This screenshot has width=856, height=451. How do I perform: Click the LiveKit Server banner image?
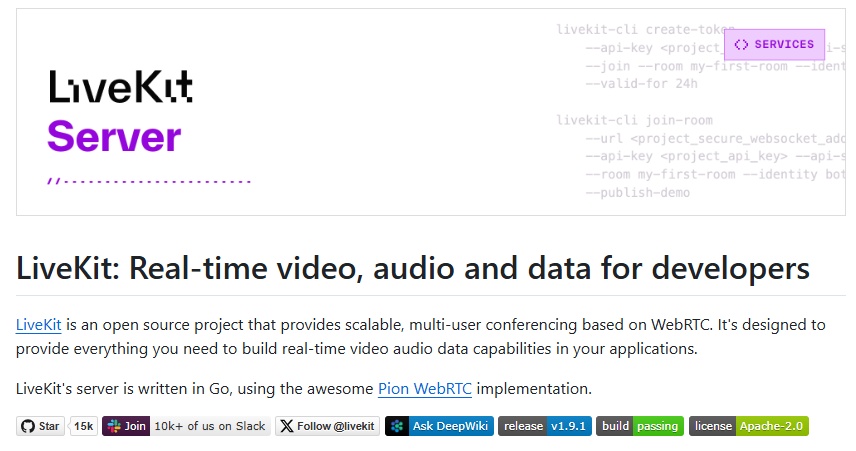[431, 112]
